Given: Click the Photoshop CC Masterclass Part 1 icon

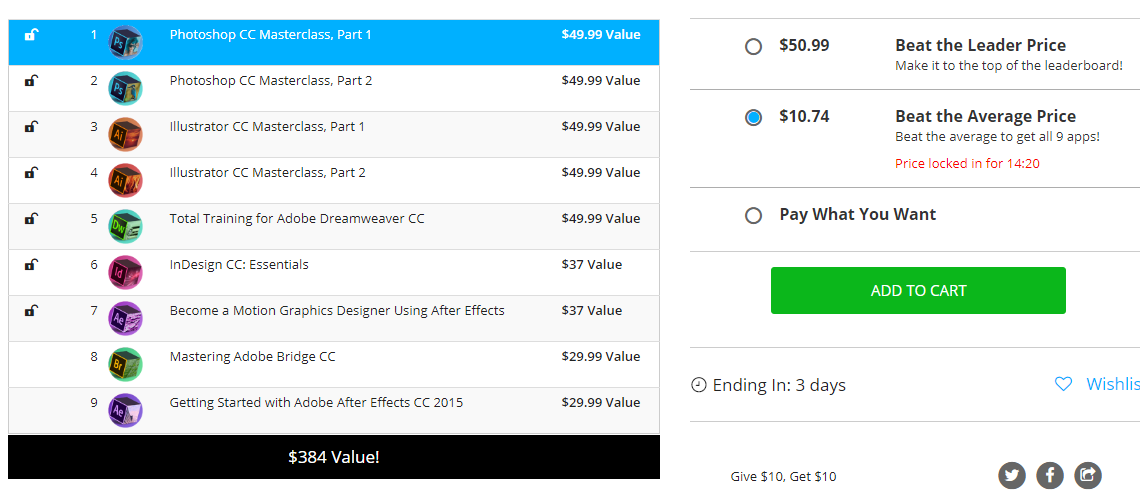Looking at the screenshot, I should point(125,42).
